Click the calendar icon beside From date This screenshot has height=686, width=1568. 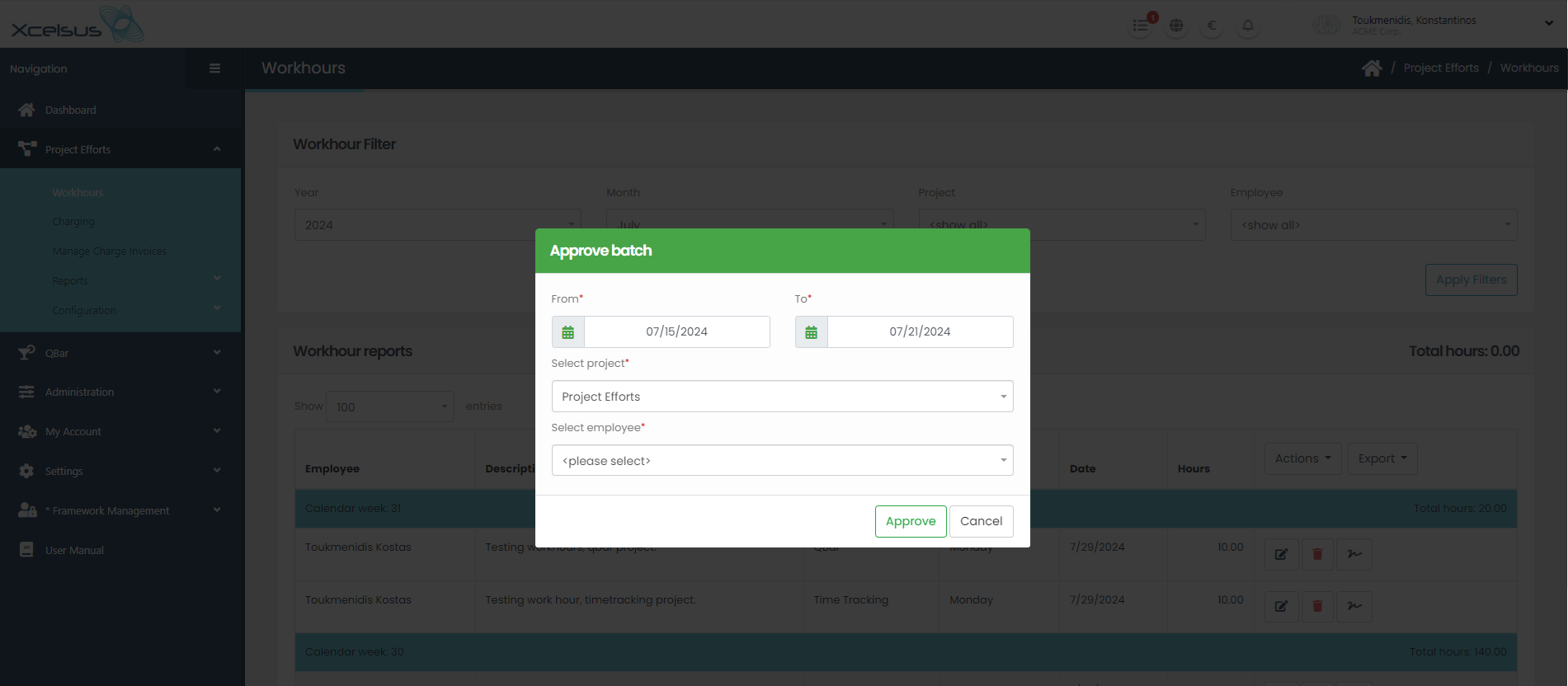[567, 332]
